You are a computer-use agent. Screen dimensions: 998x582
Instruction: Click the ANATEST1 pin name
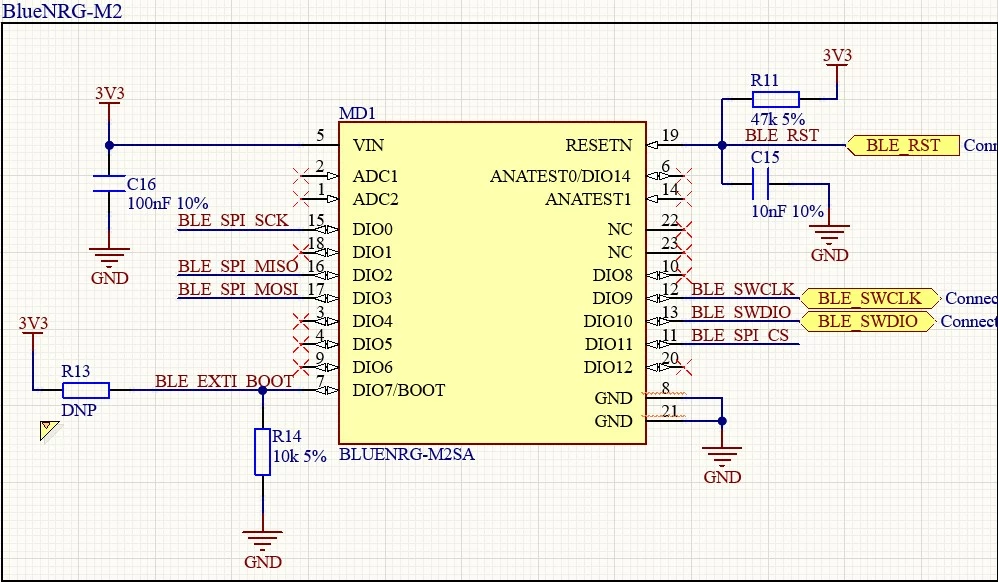tap(588, 199)
